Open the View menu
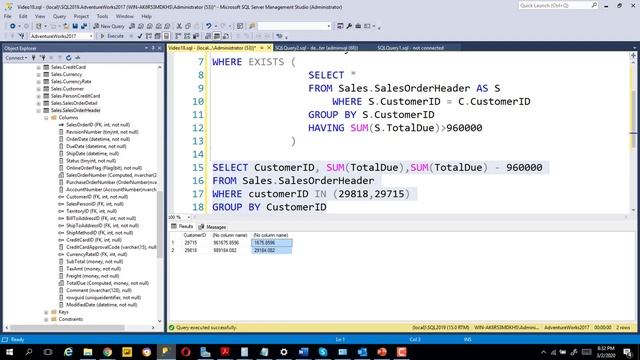This screenshot has width=640, height=360. point(40,16)
